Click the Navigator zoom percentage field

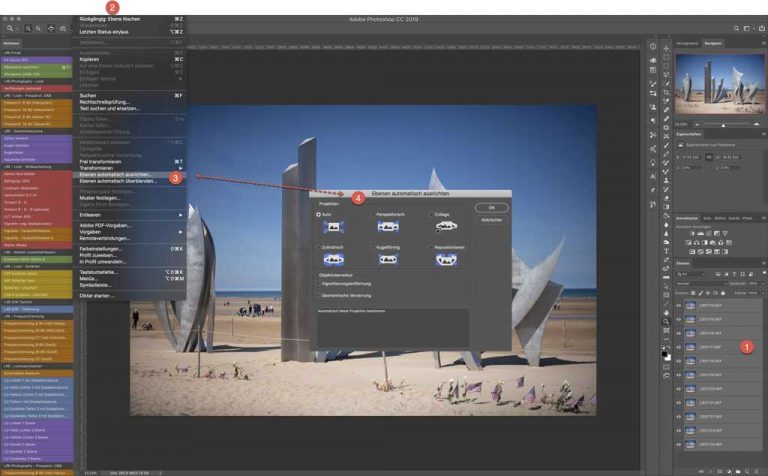coord(681,125)
